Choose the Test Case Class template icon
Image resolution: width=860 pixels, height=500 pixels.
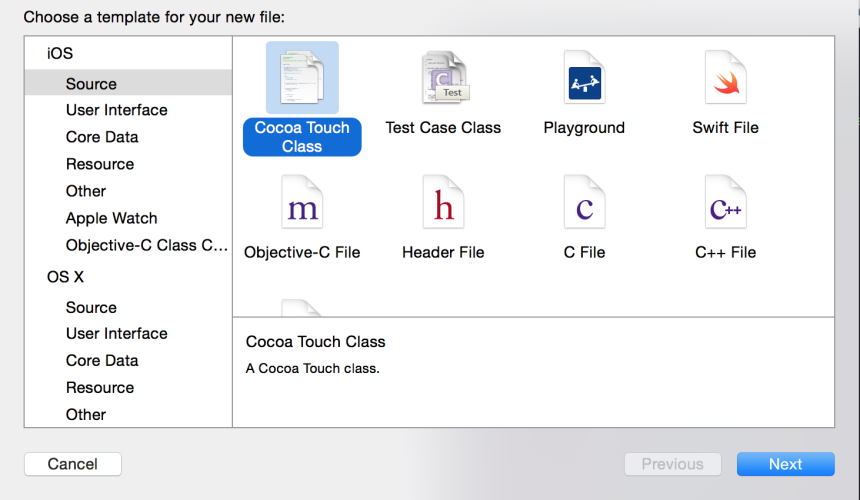(444, 77)
